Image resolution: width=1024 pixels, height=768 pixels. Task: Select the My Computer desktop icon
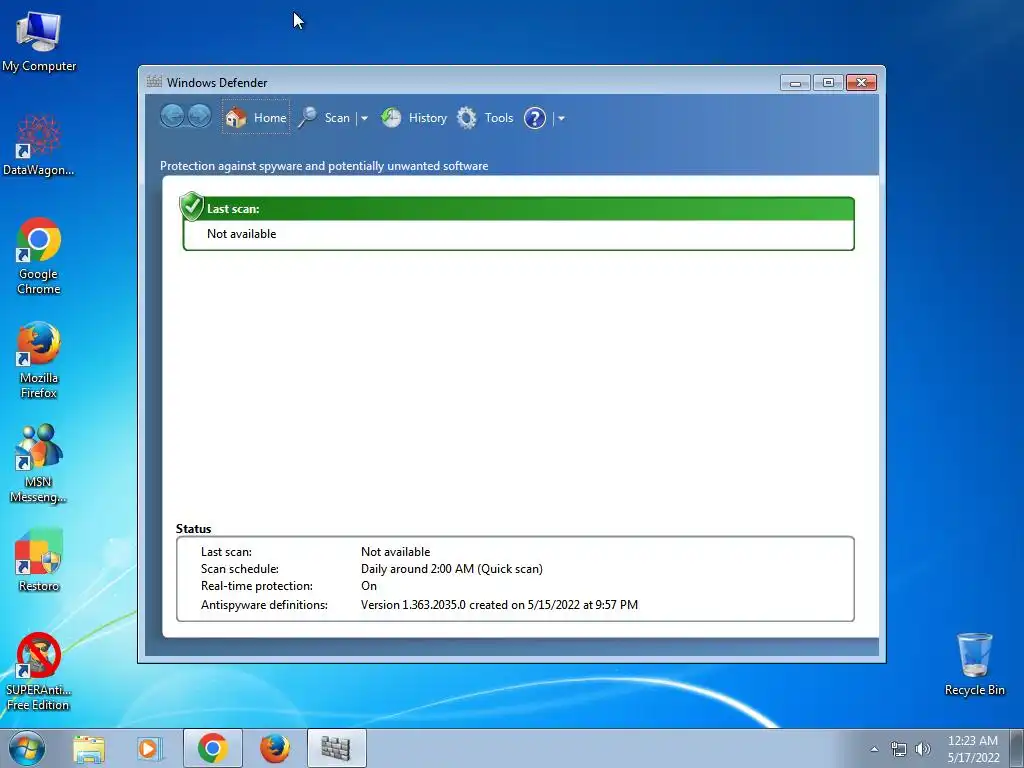click(39, 42)
